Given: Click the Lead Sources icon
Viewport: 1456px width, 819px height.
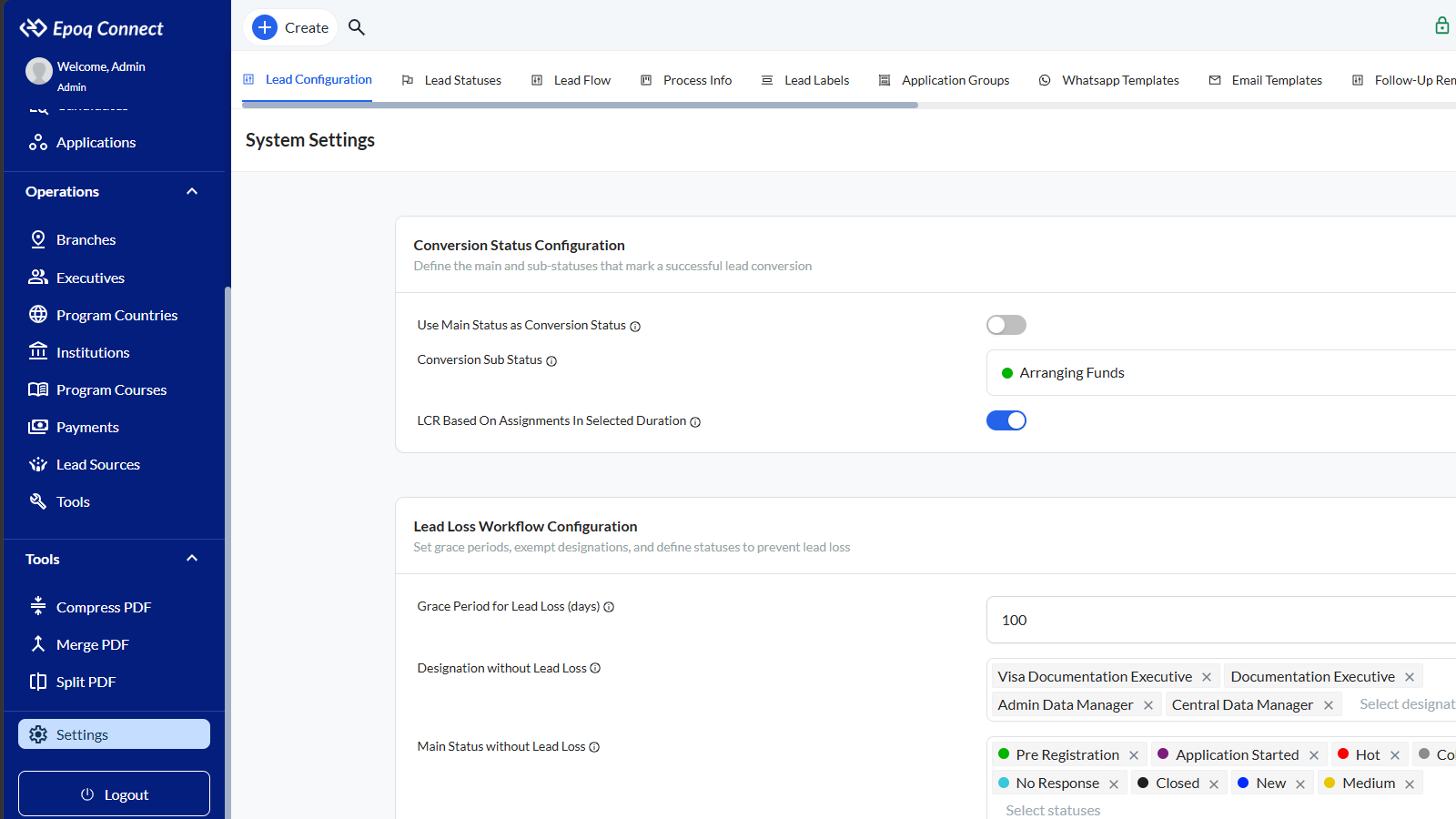Looking at the screenshot, I should point(38,464).
